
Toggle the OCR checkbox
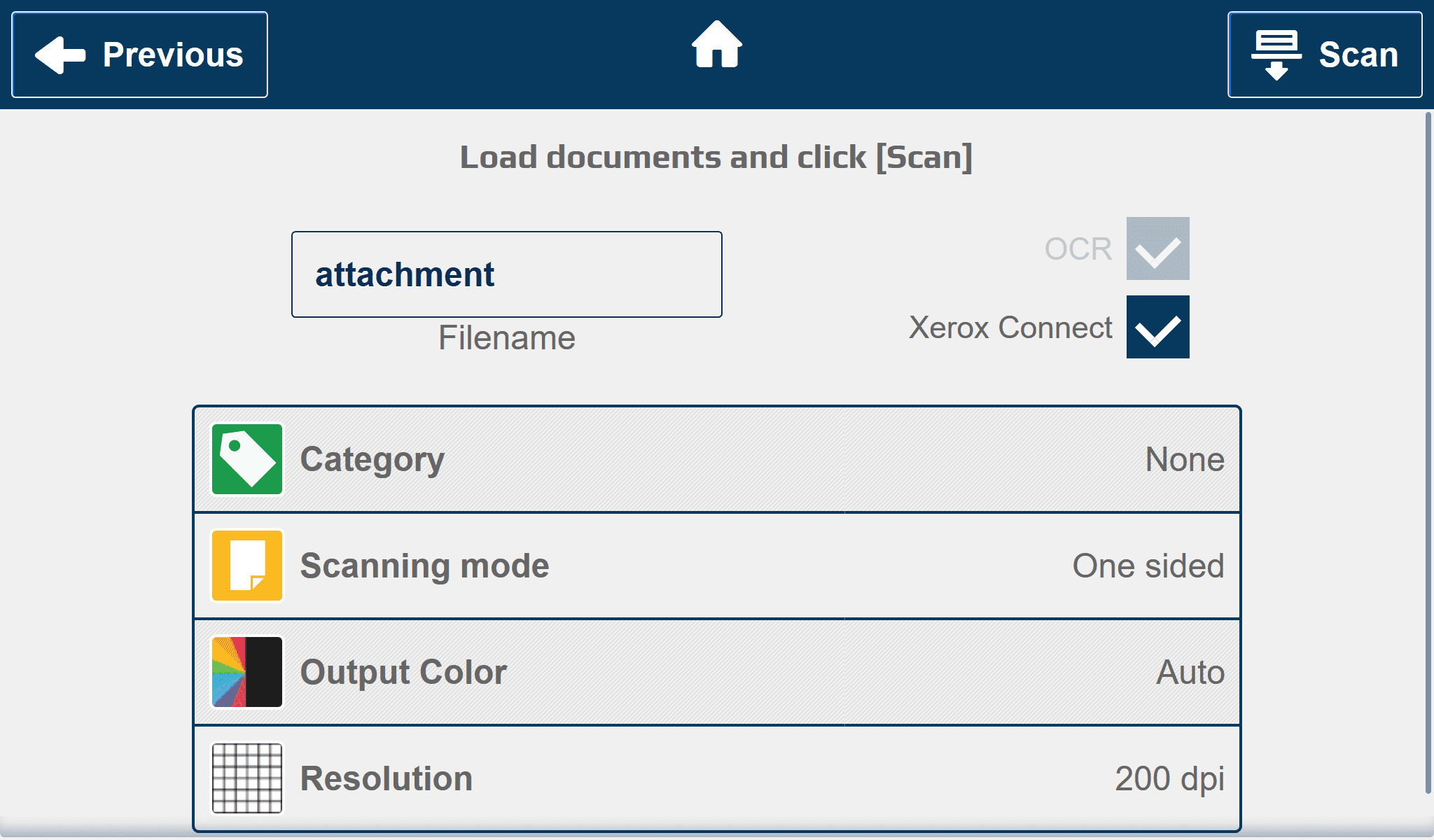coord(1158,248)
